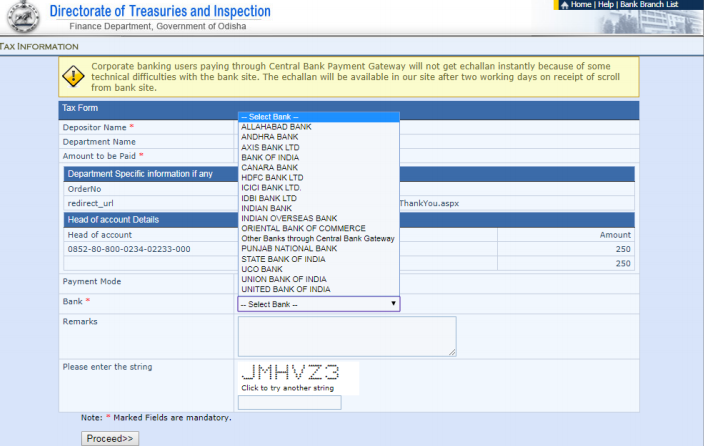The image size is (704, 446).
Task: Click the Finance Department, Government of Odisha subtitle
Action: coord(158,26)
